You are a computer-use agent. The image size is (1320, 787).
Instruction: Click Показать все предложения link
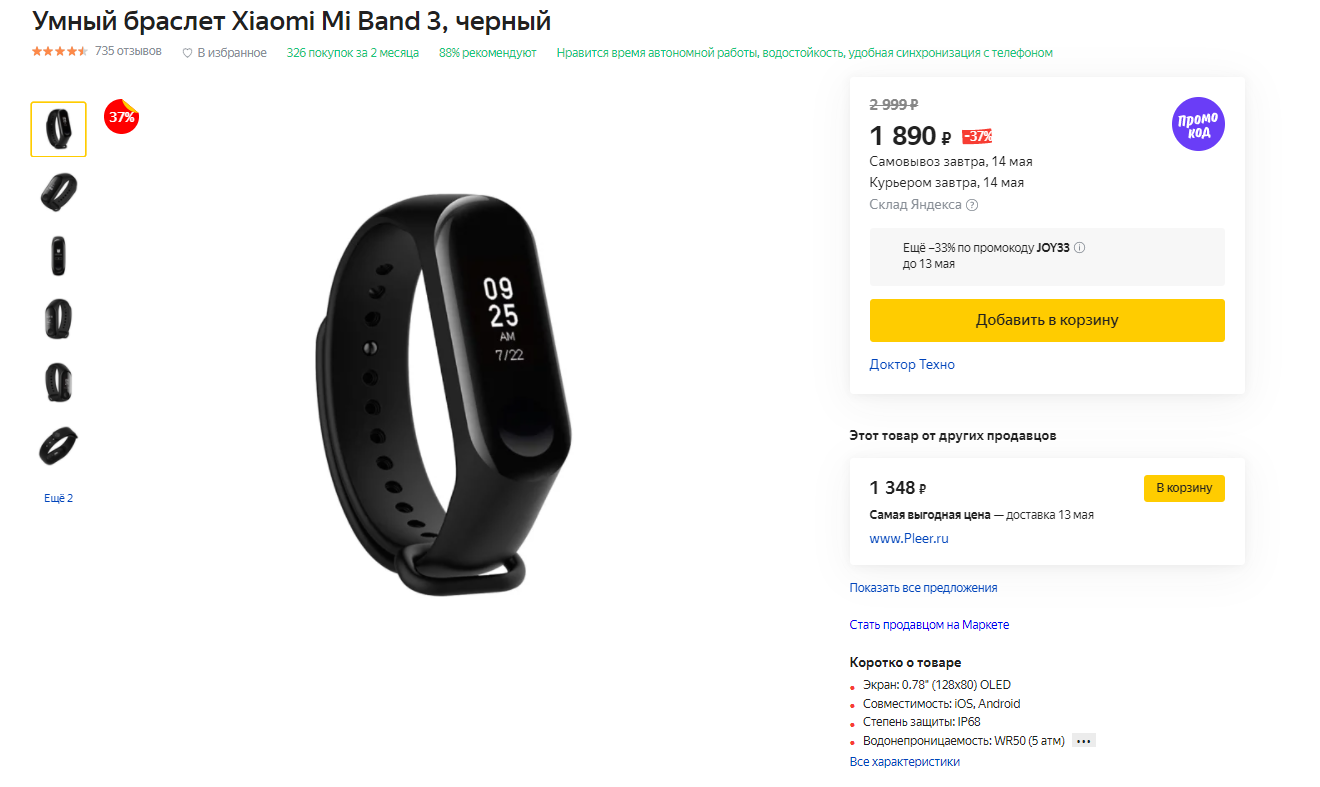923,588
